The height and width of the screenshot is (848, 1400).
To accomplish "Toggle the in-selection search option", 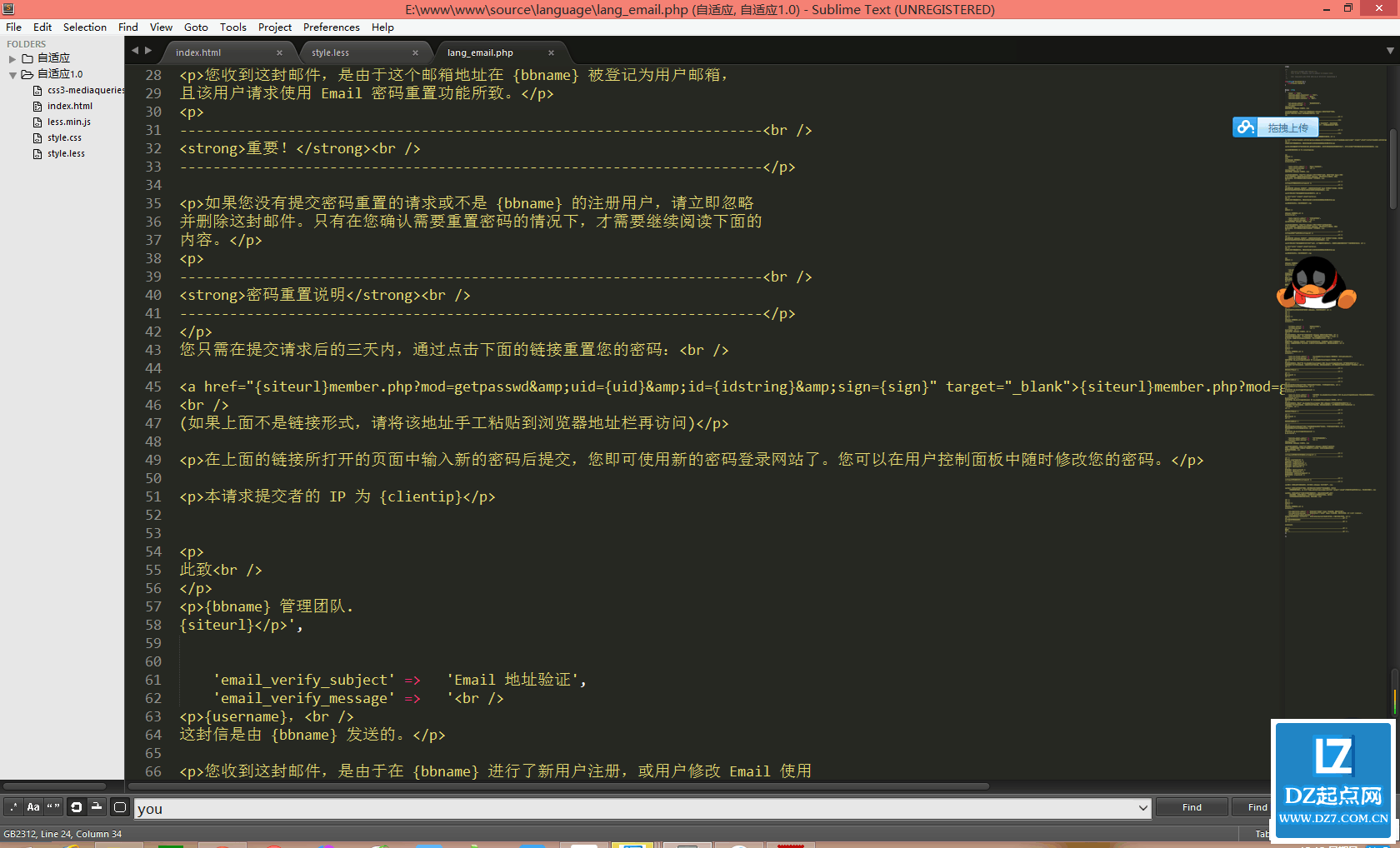I will [96, 806].
